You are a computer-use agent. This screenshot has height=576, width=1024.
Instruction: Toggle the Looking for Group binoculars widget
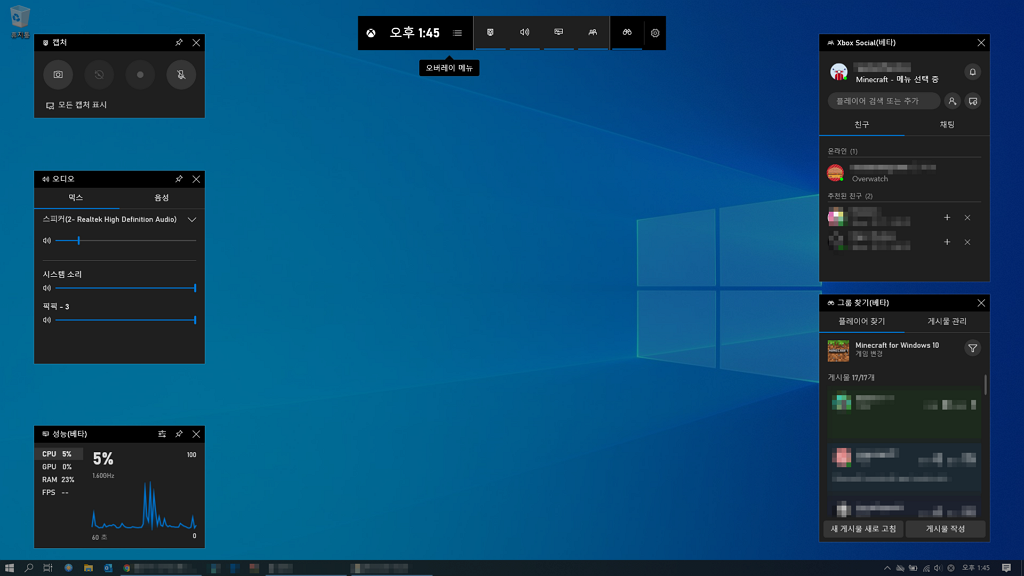627,33
